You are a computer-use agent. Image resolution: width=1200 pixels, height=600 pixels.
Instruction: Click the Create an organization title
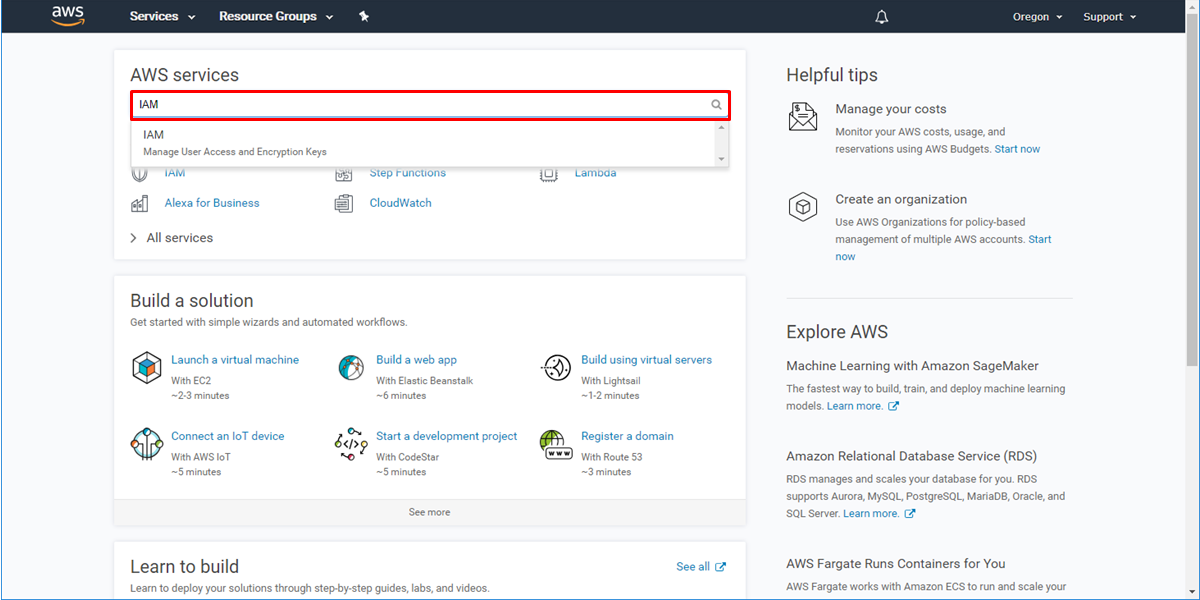tap(901, 199)
